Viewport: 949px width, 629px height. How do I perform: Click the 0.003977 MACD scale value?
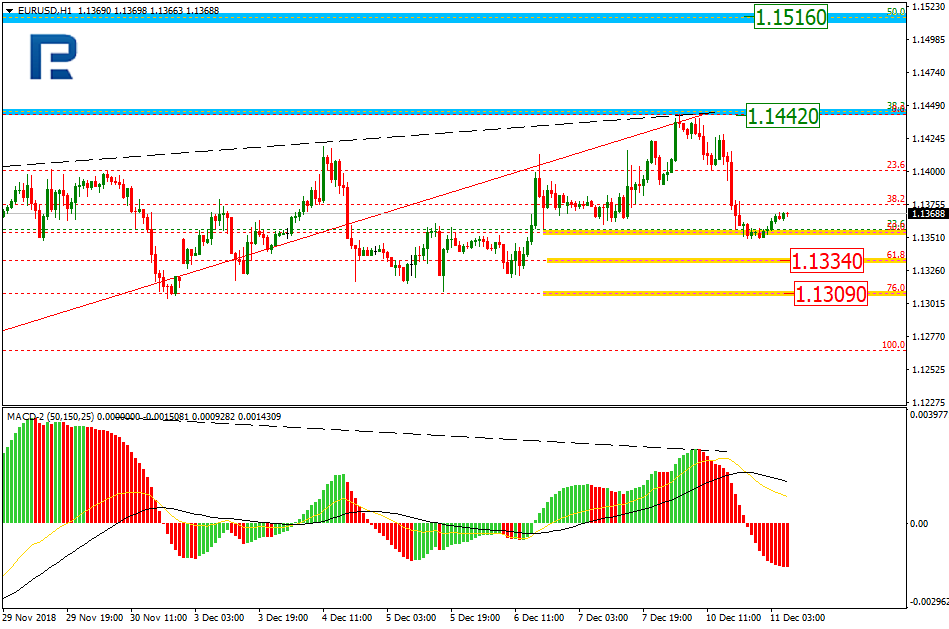click(927, 414)
